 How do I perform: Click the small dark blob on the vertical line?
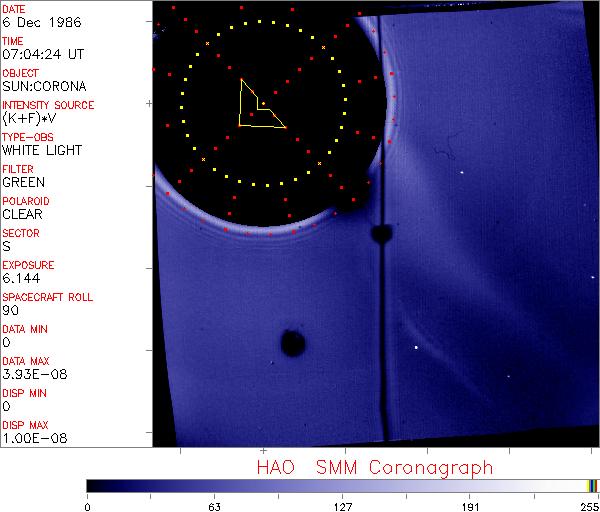pyautogui.click(x=380, y=234)
